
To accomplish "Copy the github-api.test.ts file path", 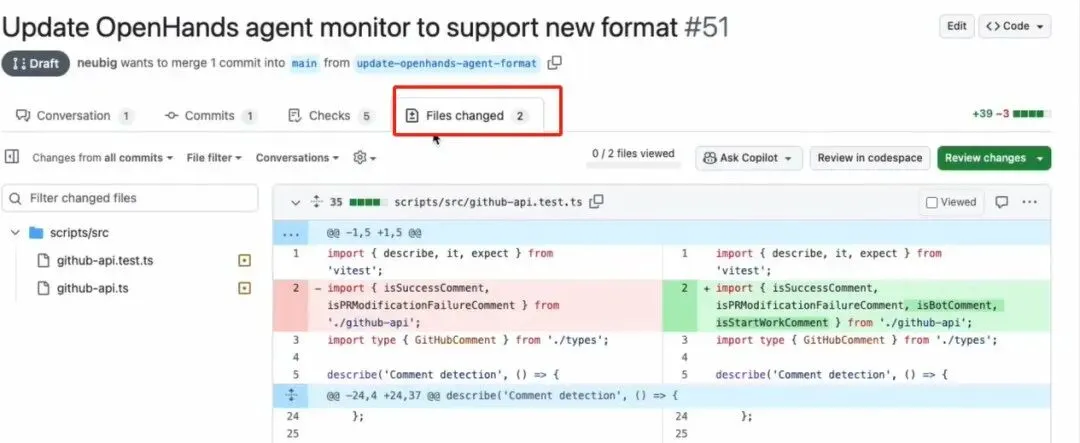I will click(597, 202).
